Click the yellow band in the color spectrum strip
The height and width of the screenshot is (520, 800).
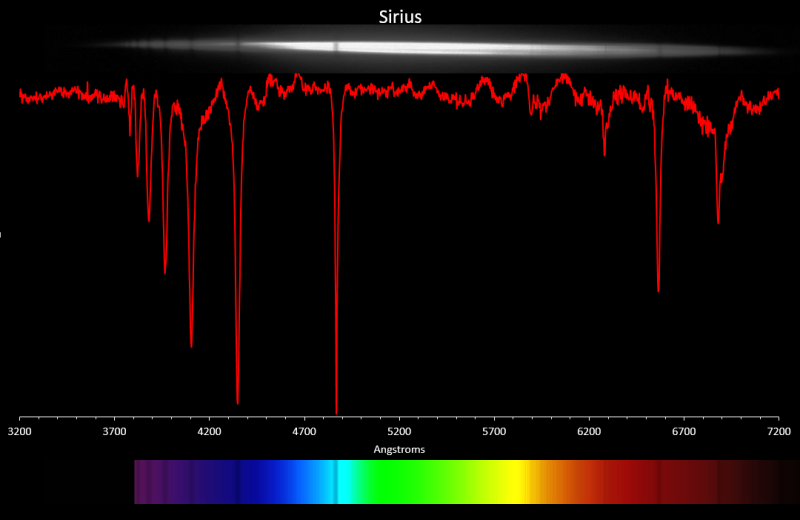point(520,482)
